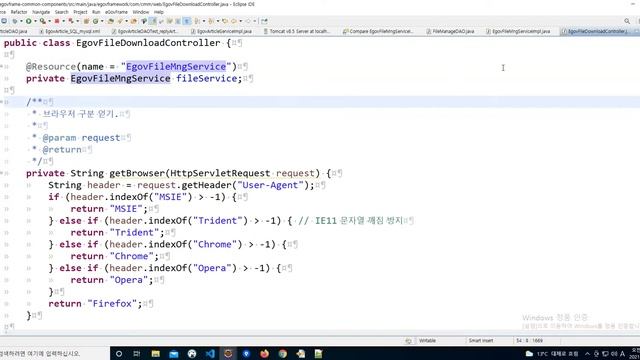Click the getBrowser method name in code
The image size is (640, 360).
[x=137, y=173]
